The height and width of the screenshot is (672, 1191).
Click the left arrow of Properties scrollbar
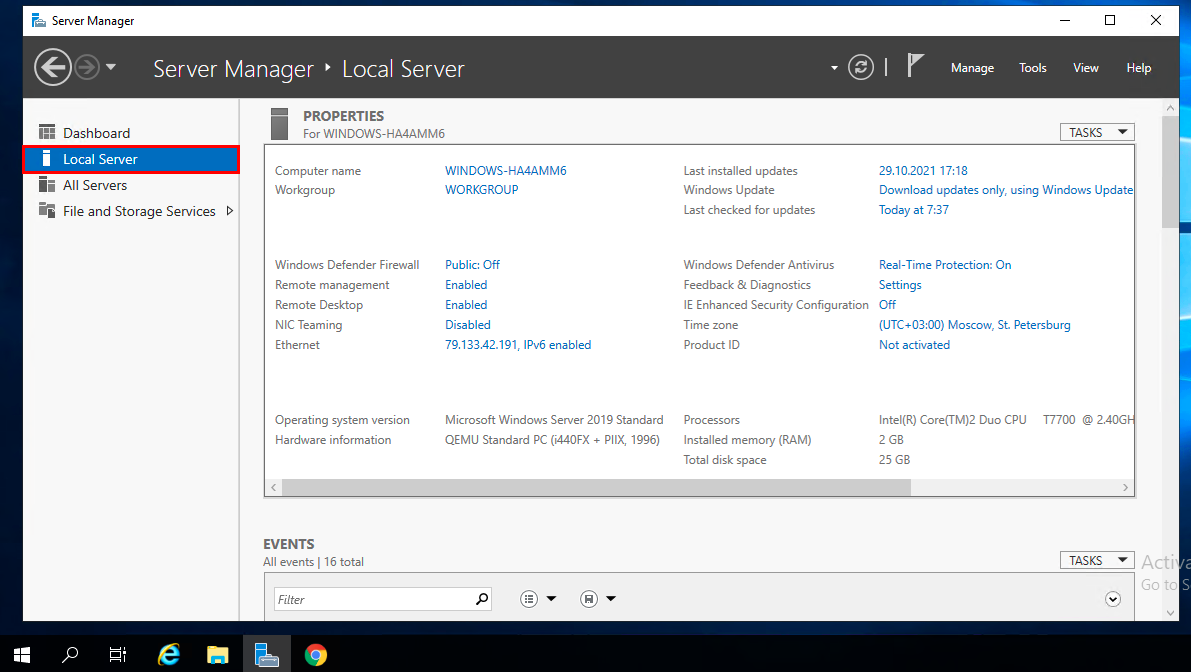[x=273, y=487]
